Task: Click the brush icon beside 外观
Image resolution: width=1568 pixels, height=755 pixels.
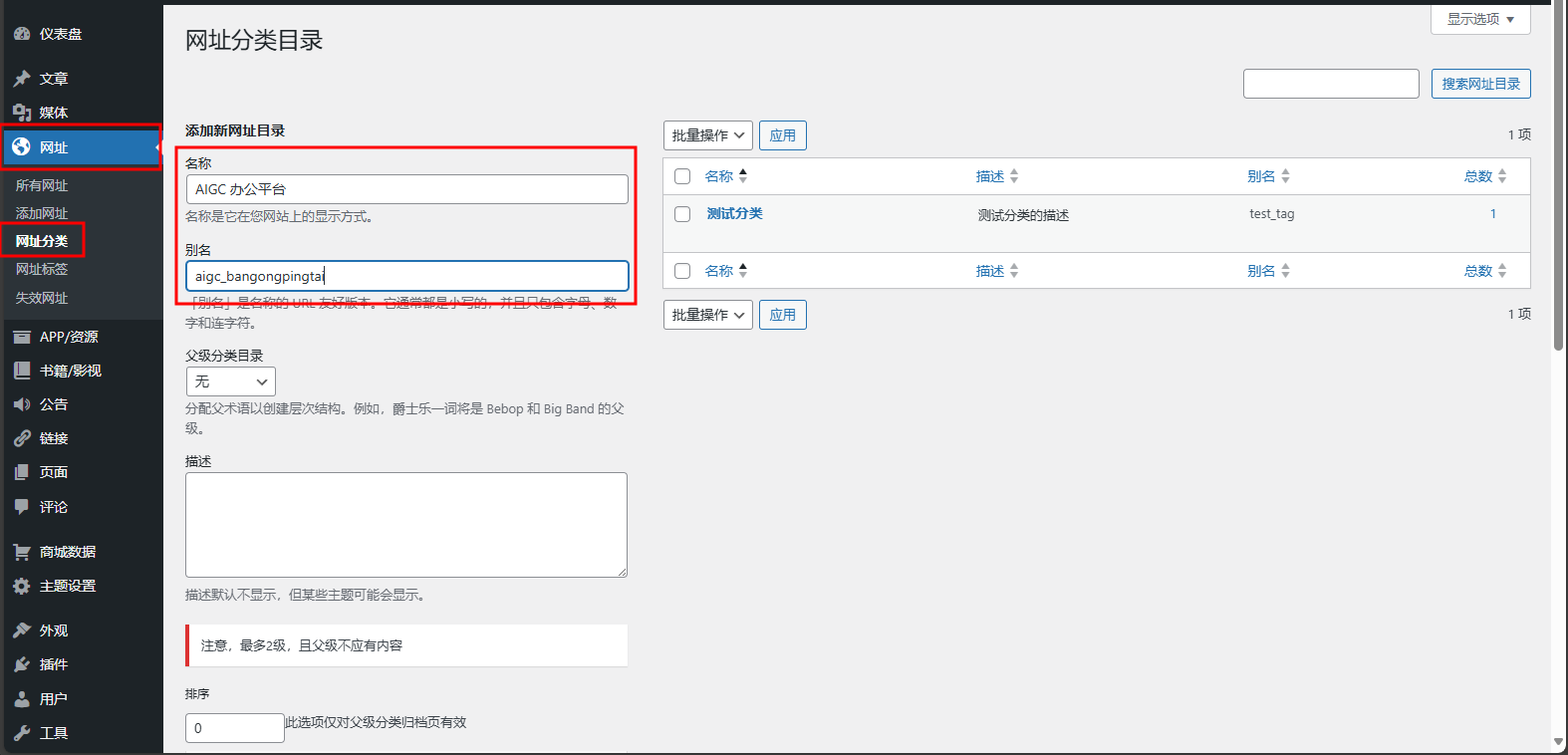Action: [x=22, y=630]
